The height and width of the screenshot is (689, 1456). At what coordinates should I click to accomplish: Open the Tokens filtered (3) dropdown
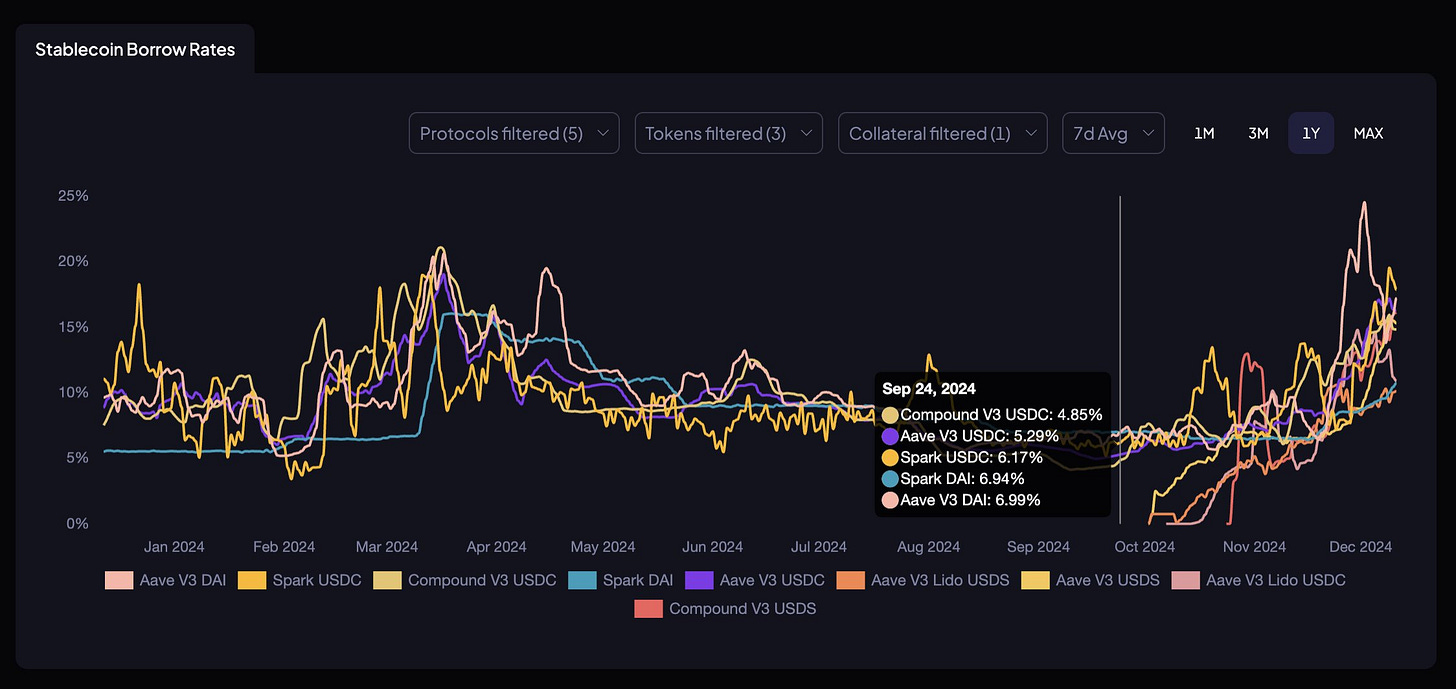(729, 133)
